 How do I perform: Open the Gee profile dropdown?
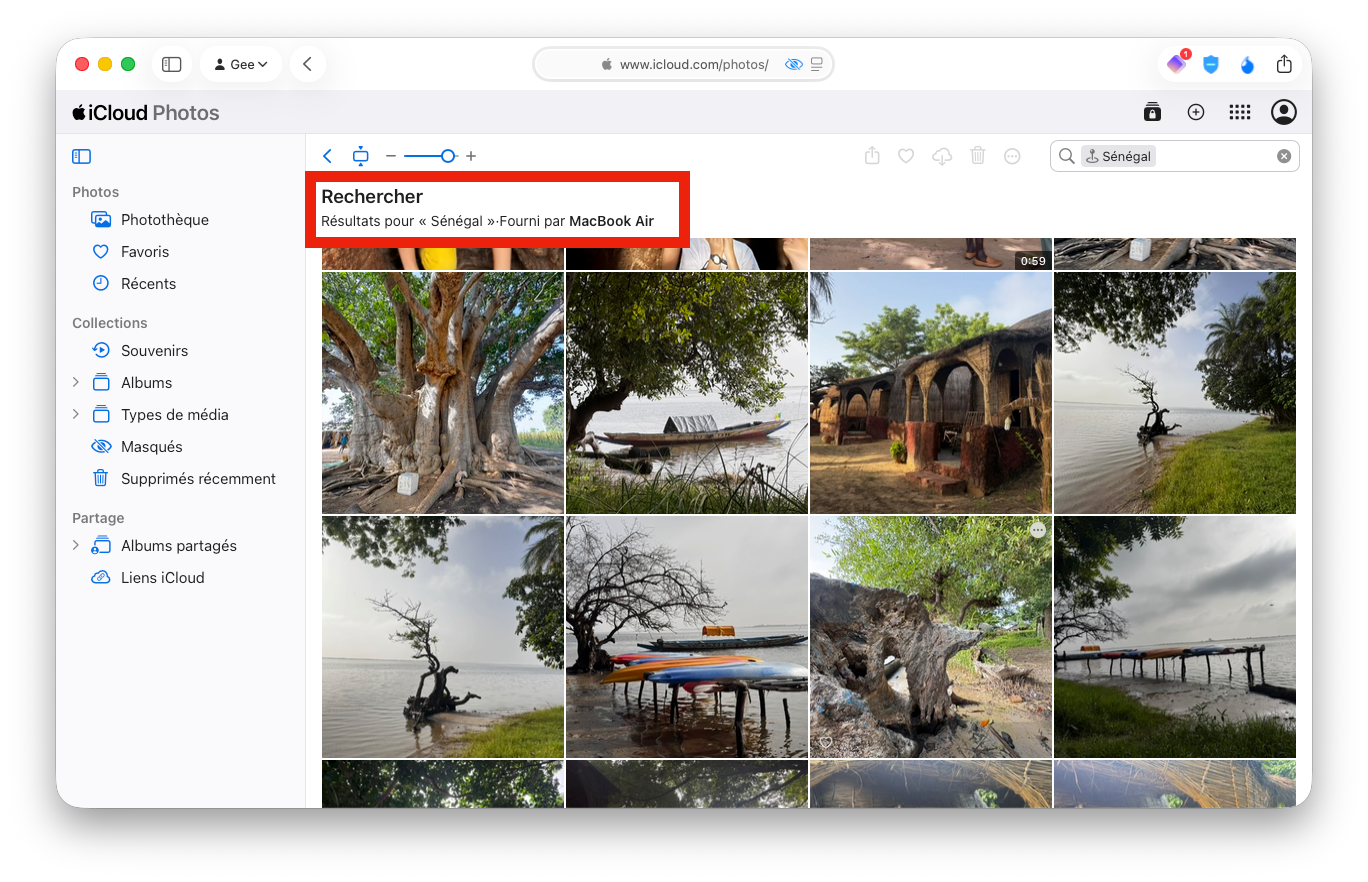[241, 64]
